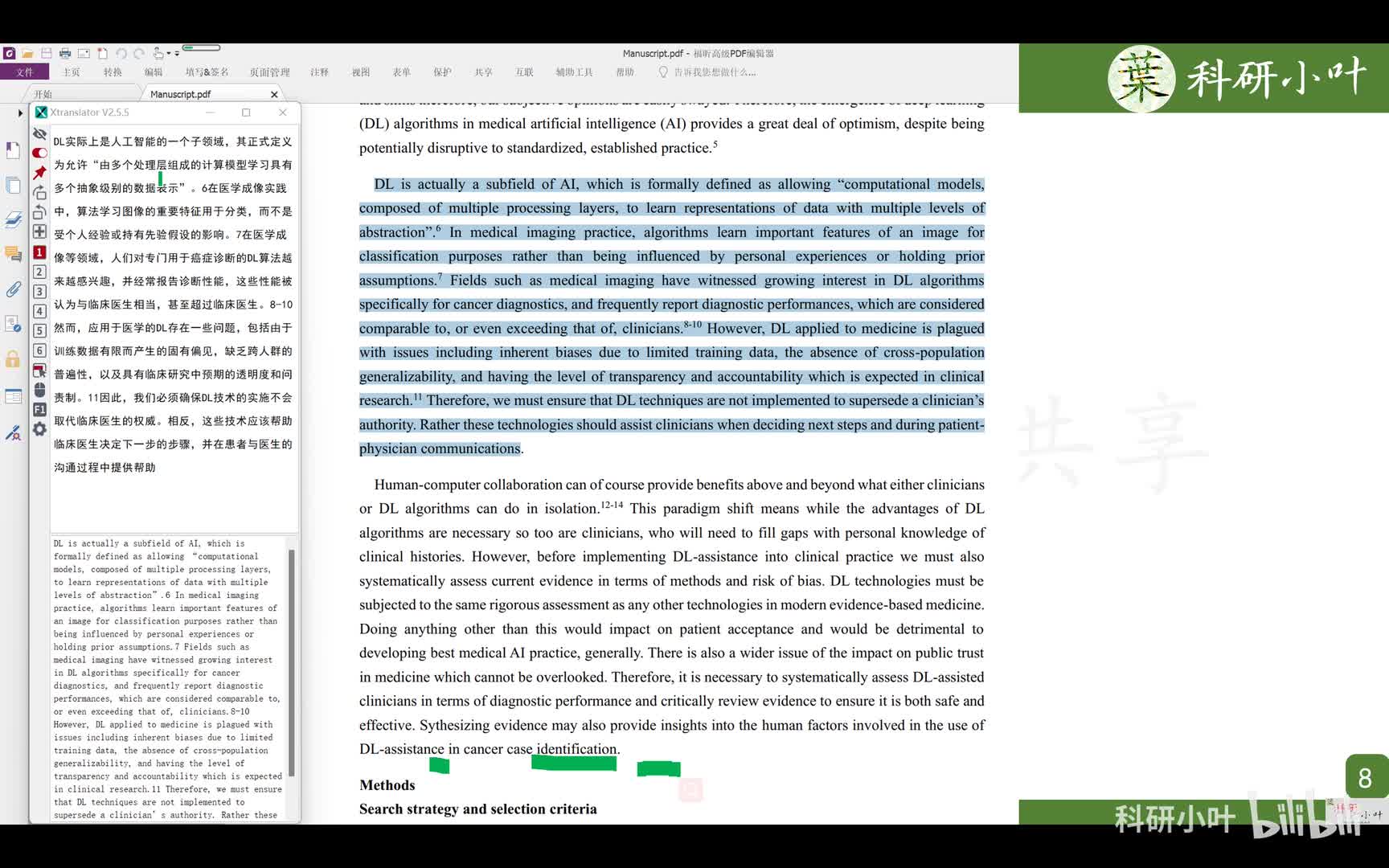Open the layers panel in left sidebar
Viewport: 1389px width, 868px height.
click(13, 219)
